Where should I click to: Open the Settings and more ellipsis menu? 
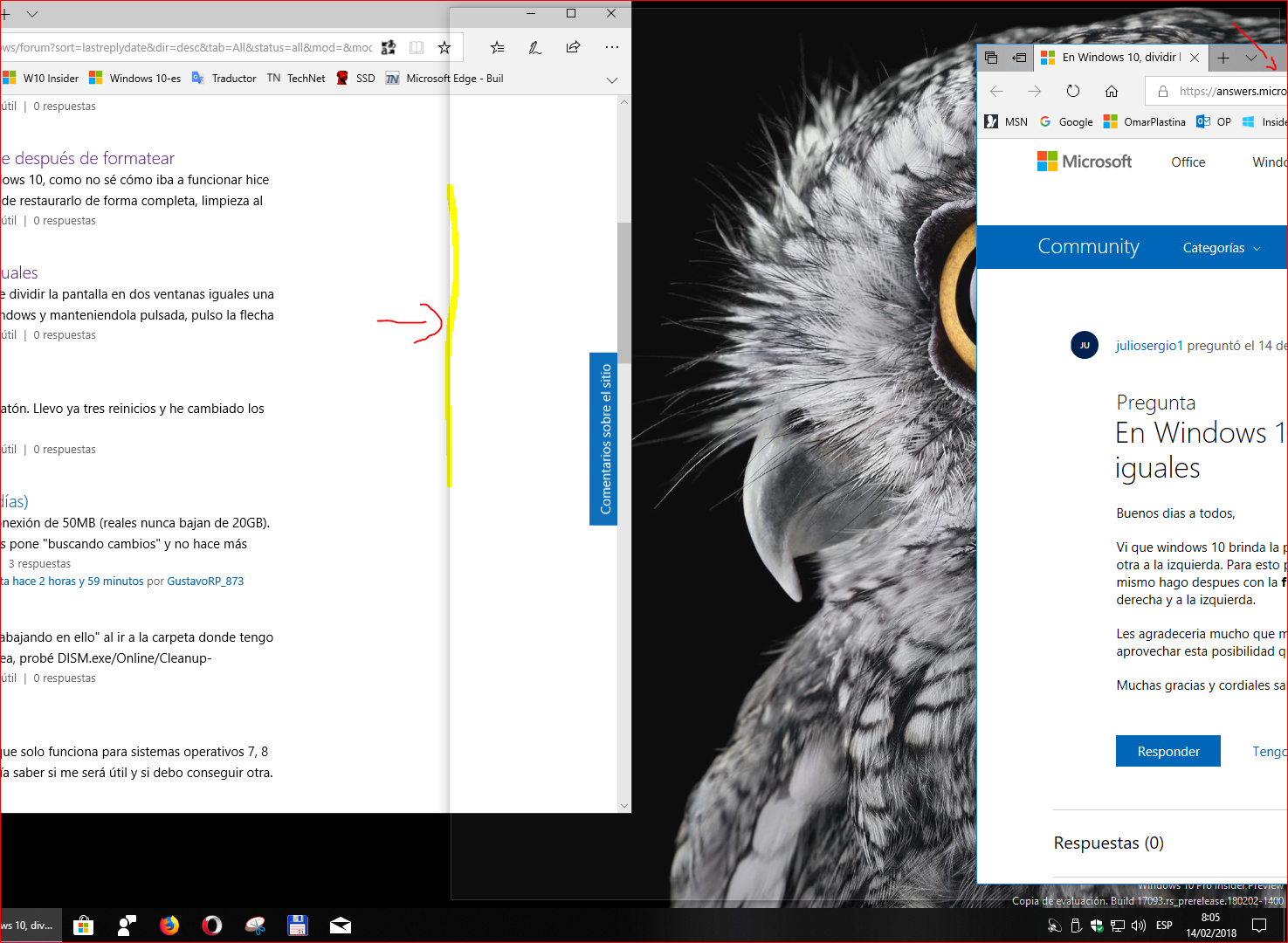click(x=611, y=47)
